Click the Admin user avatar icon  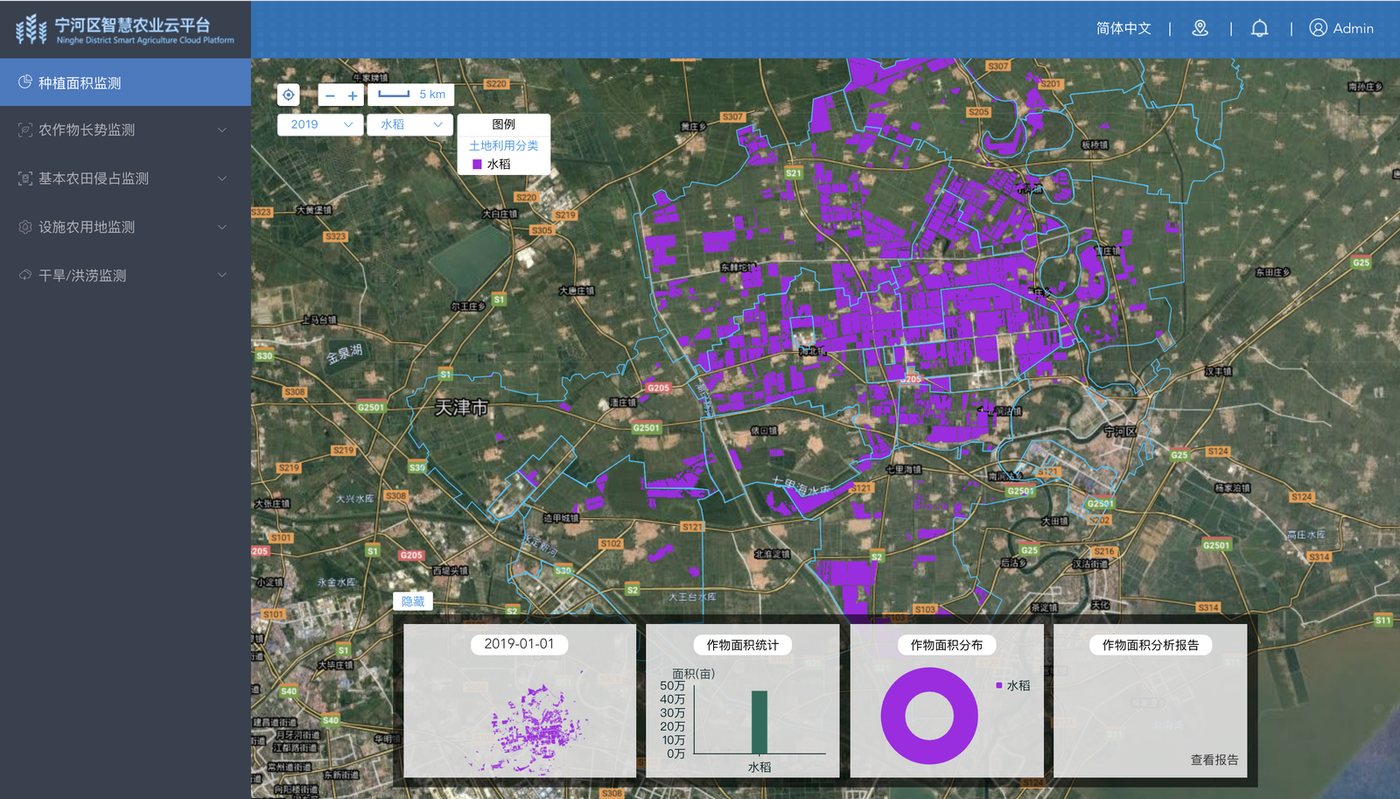point(1318,28)
